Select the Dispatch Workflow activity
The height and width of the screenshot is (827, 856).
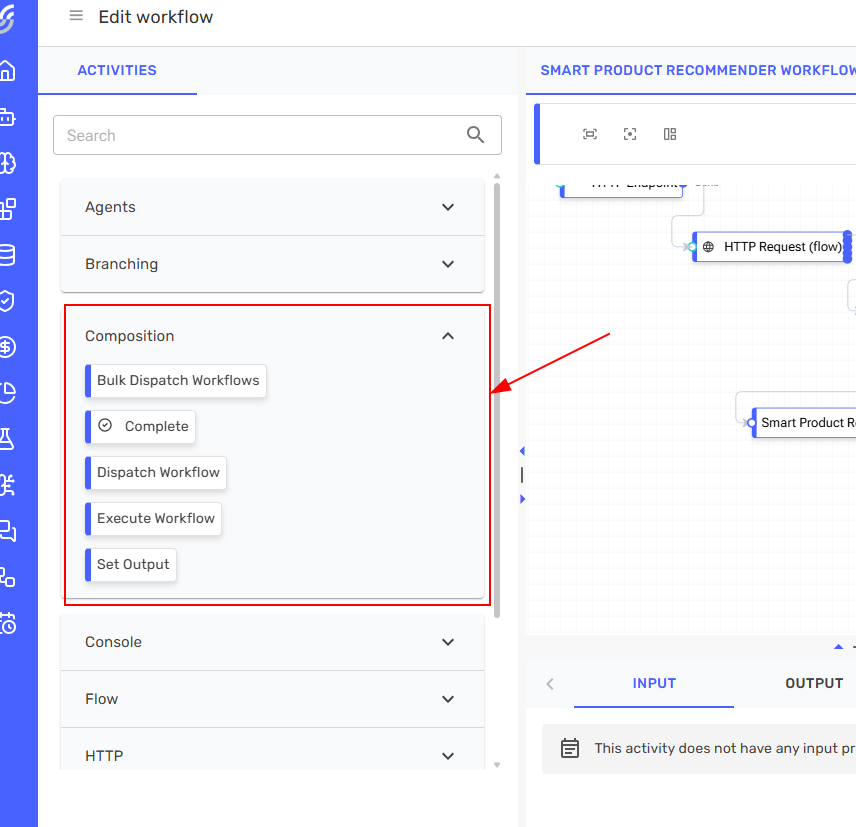[x=157, y=473]
